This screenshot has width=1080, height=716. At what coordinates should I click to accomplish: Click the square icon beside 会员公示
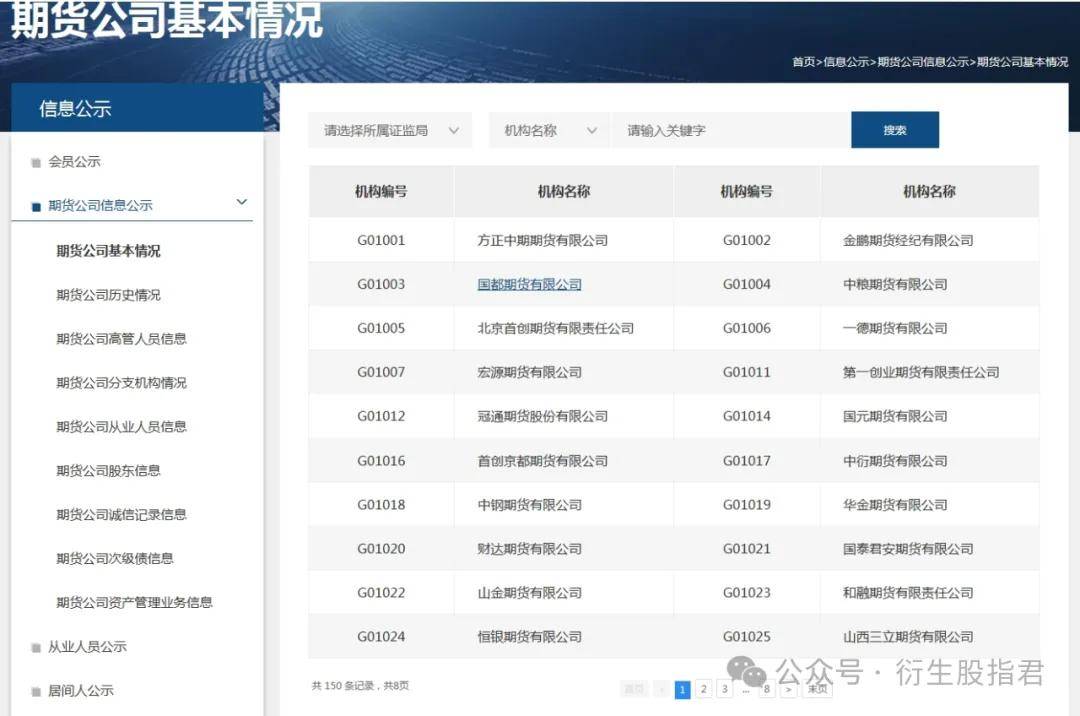(x=34, y=161)
